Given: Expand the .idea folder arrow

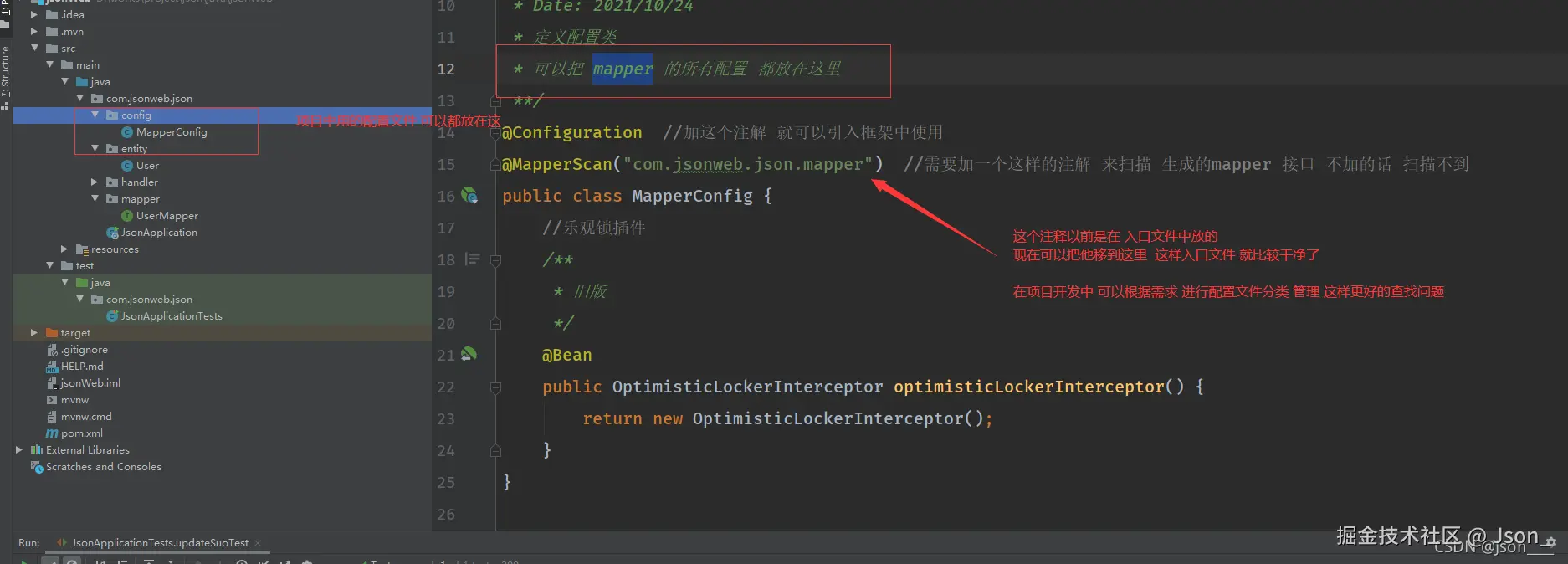Looking at the screenshot, I should point(34,15).
